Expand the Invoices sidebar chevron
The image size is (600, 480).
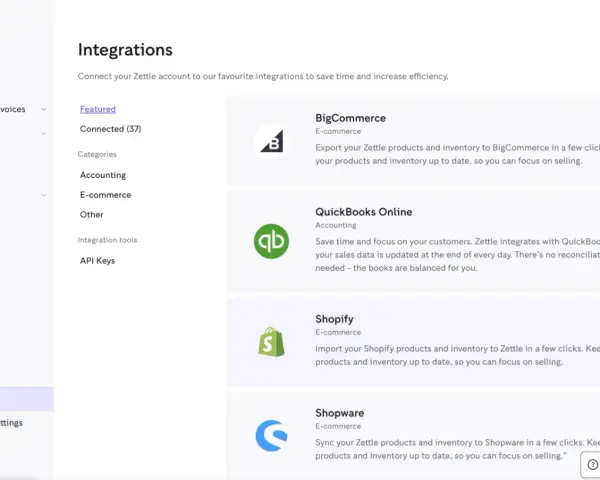(x=44, y=109)
